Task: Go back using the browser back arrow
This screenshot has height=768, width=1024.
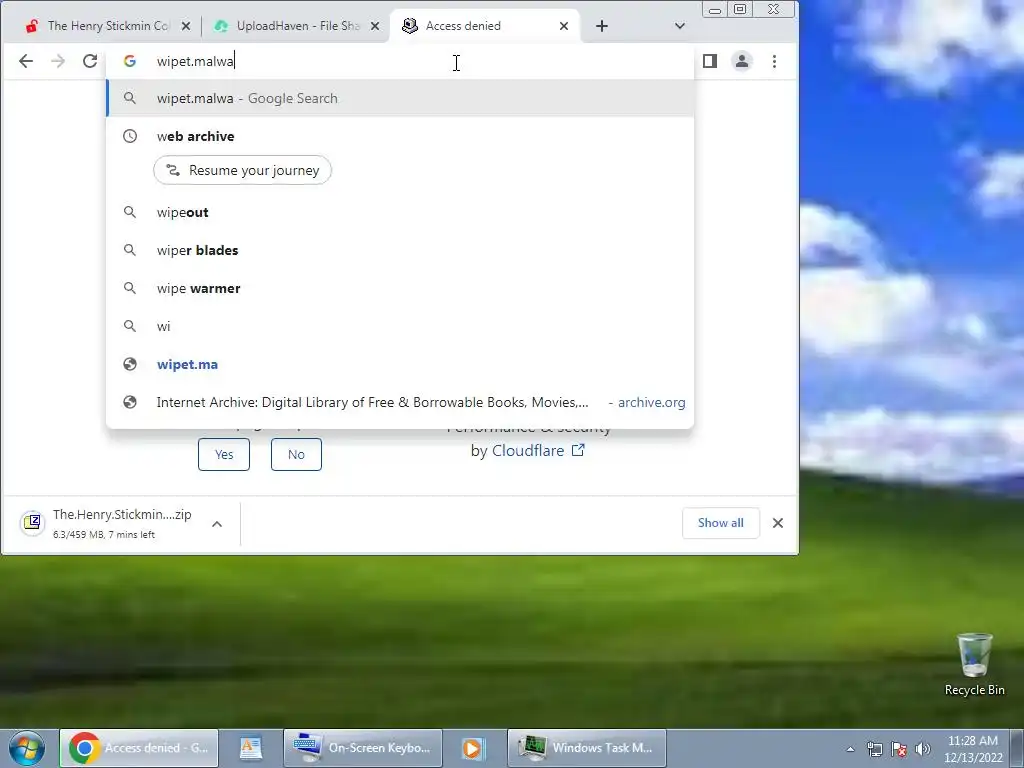Action: (x=25, y=61)
